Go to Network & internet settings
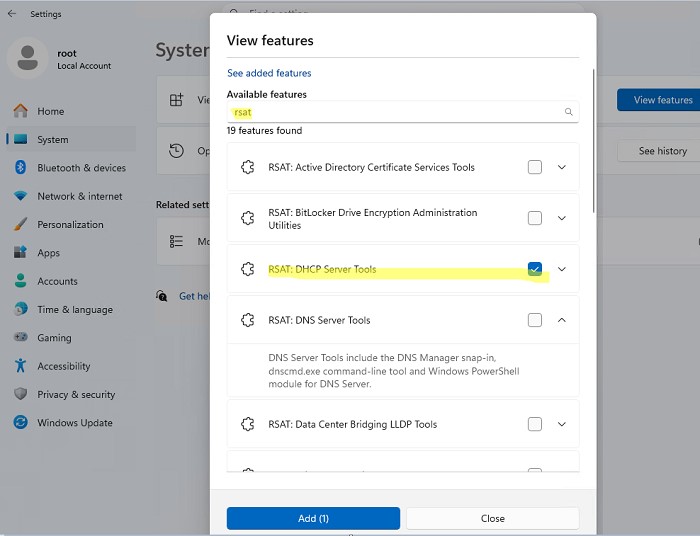Screen dimensions: 700x536 point(71,196)
